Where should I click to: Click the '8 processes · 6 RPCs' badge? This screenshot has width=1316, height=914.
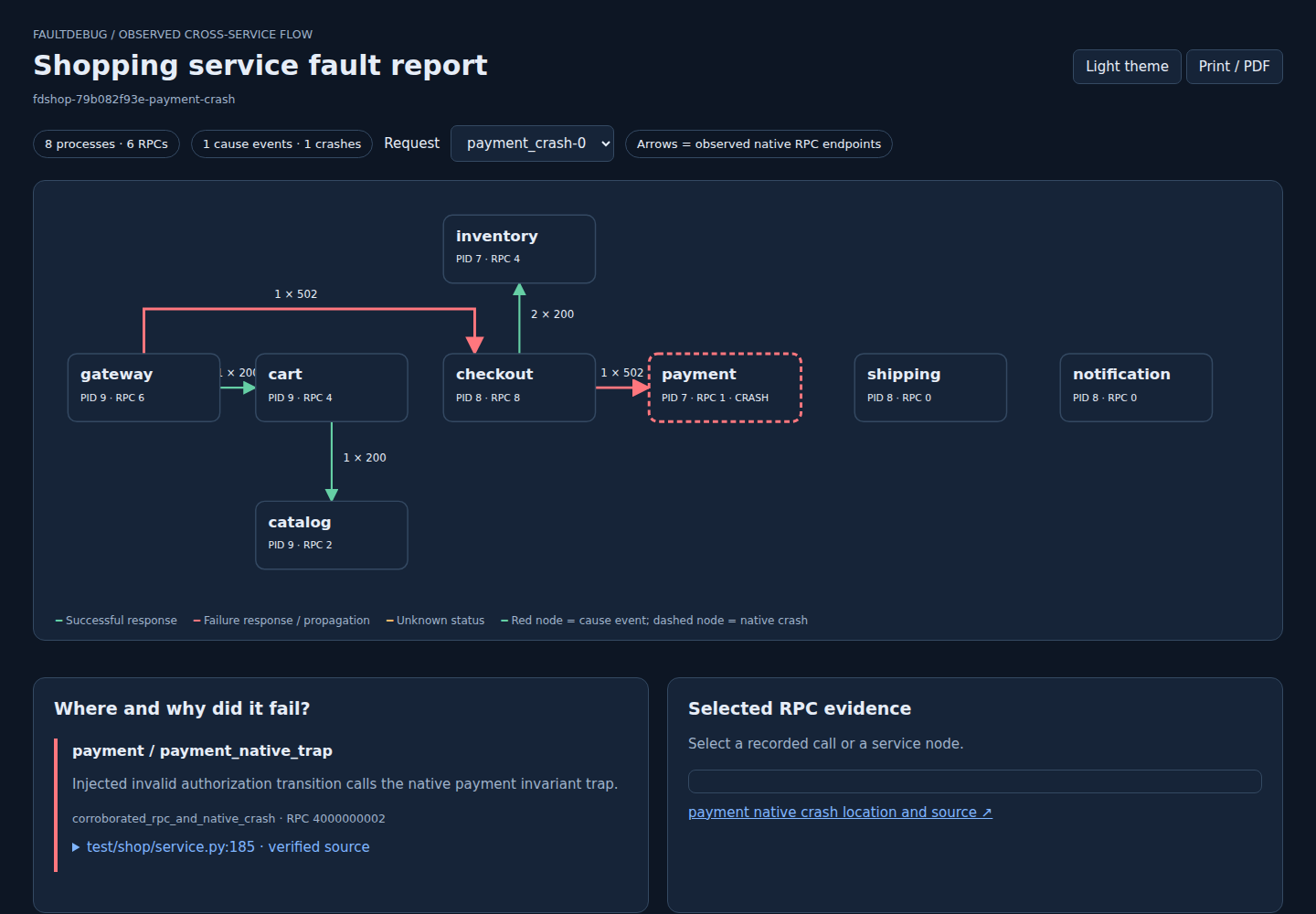click(106, 144)
